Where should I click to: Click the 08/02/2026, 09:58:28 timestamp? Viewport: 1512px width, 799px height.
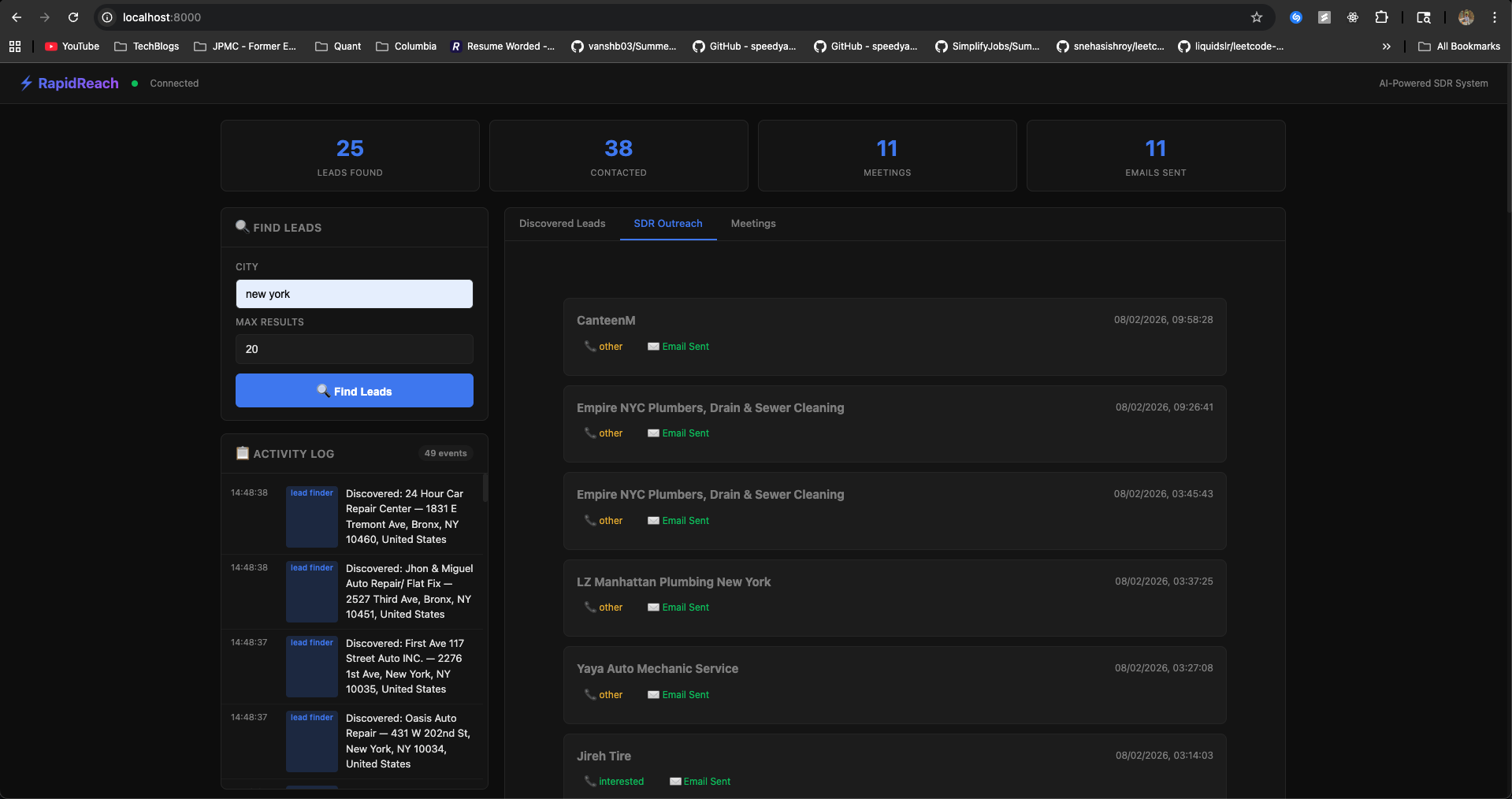1163,320
